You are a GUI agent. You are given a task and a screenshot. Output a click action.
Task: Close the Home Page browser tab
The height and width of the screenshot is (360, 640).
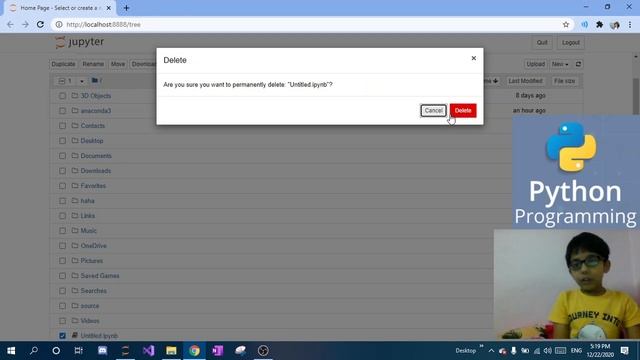click(x=109, y=8)
